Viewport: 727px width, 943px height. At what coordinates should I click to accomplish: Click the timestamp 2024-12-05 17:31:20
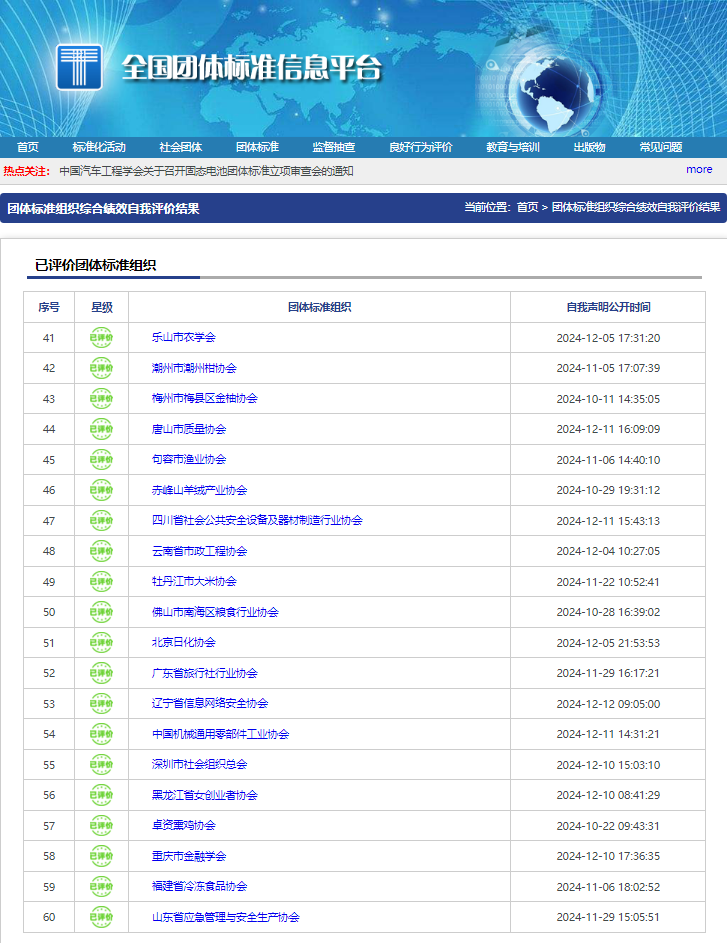click(608, 338)
